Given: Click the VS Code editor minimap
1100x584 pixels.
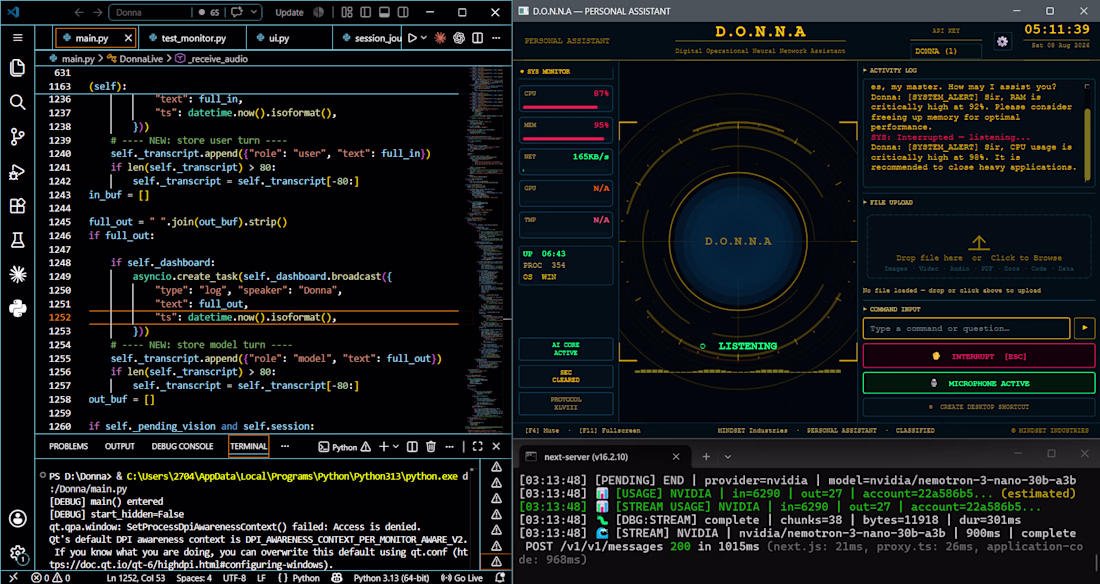Looking at the screenshot, I should pyautogui.click(x=485, y=249).
